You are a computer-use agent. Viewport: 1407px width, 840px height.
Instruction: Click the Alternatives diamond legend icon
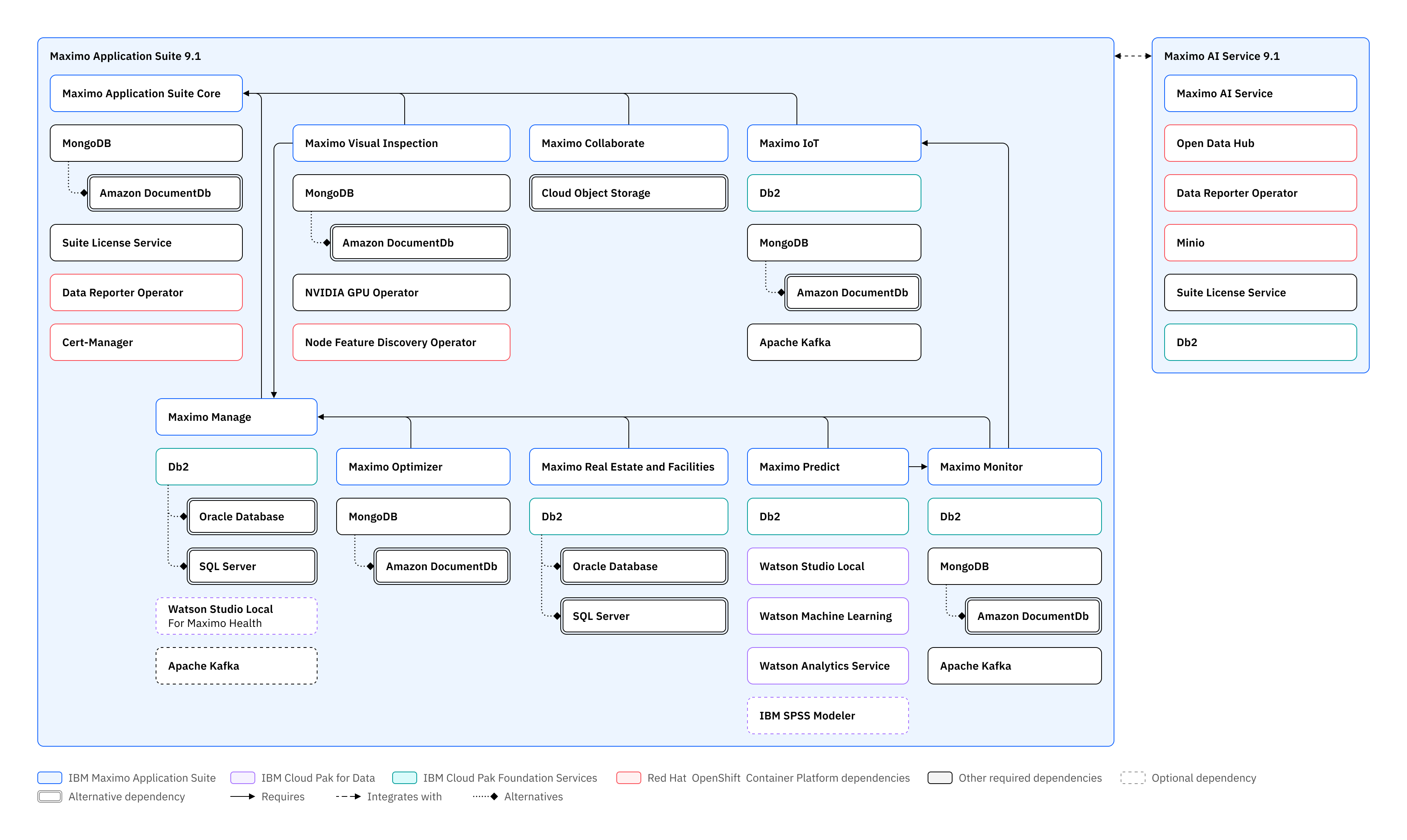[486, 796]
